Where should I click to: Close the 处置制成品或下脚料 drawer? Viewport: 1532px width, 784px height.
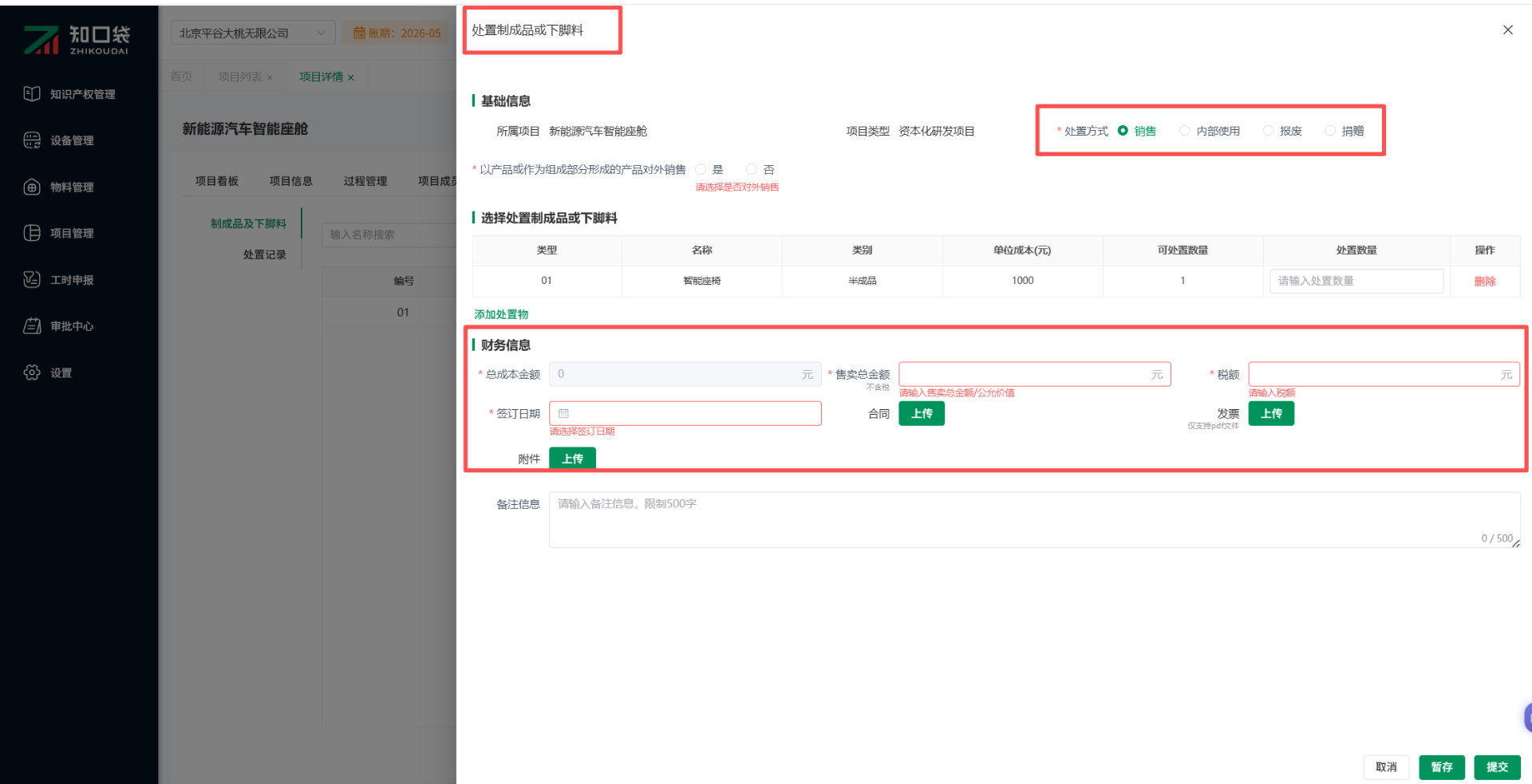[1507, 30]
